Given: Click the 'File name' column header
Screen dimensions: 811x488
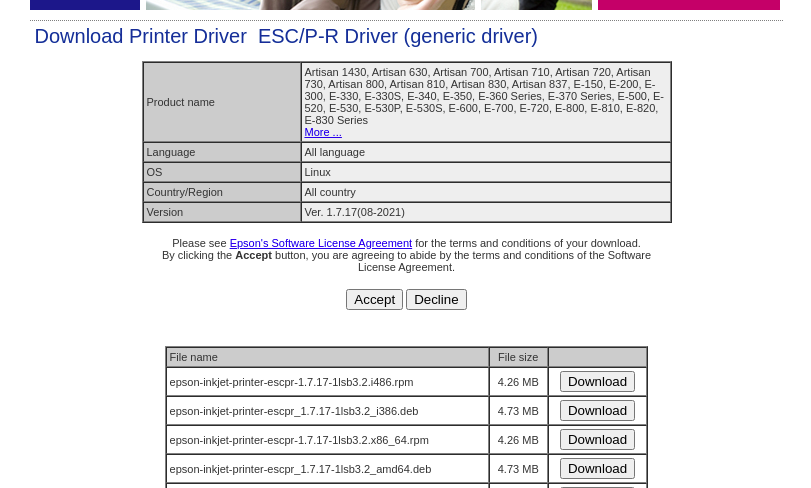Looking at the screenshot, I should pos(327,357).
